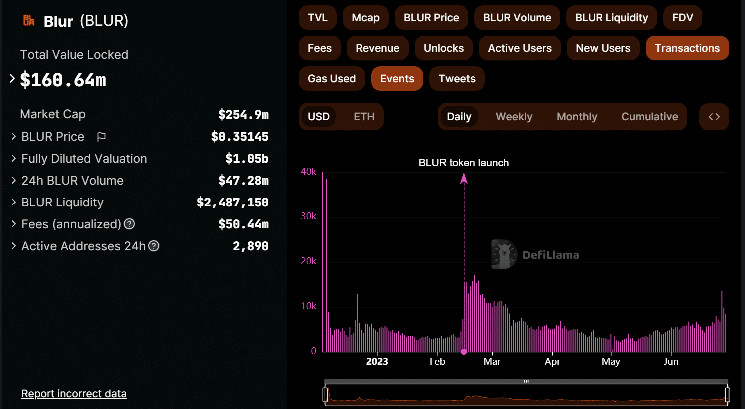Viewport: 745px width, 409px height.
Task: Click the left handle of the range slider
Action: [325, 394]
